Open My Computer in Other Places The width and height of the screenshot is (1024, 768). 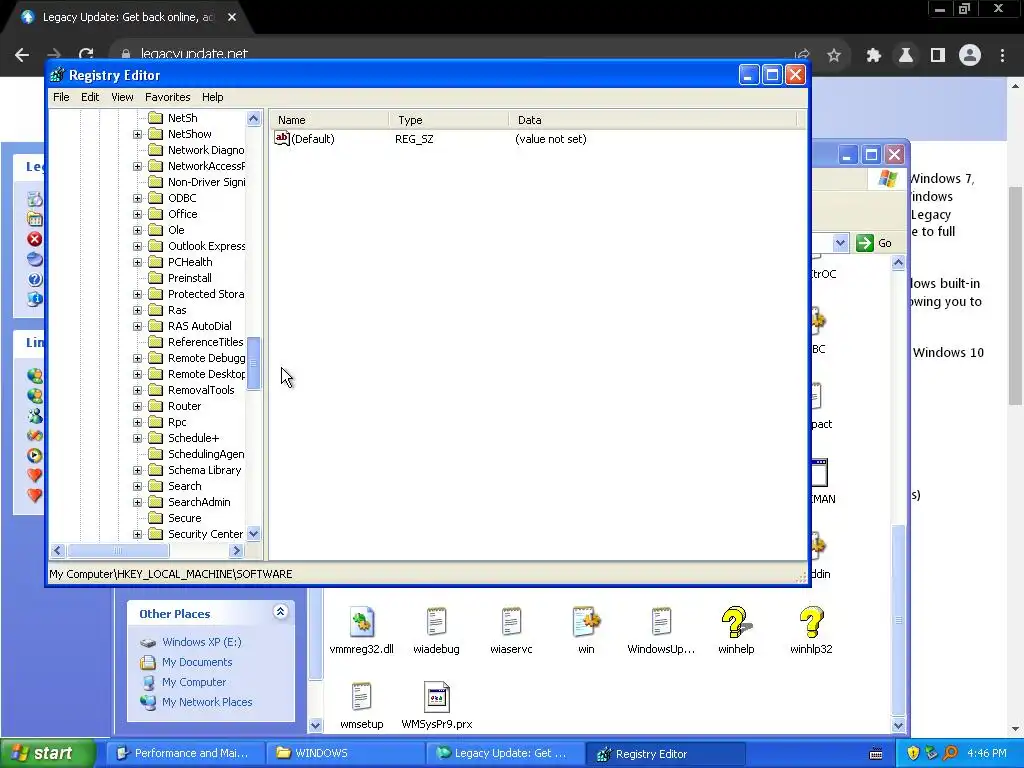(x=194, y=682)
